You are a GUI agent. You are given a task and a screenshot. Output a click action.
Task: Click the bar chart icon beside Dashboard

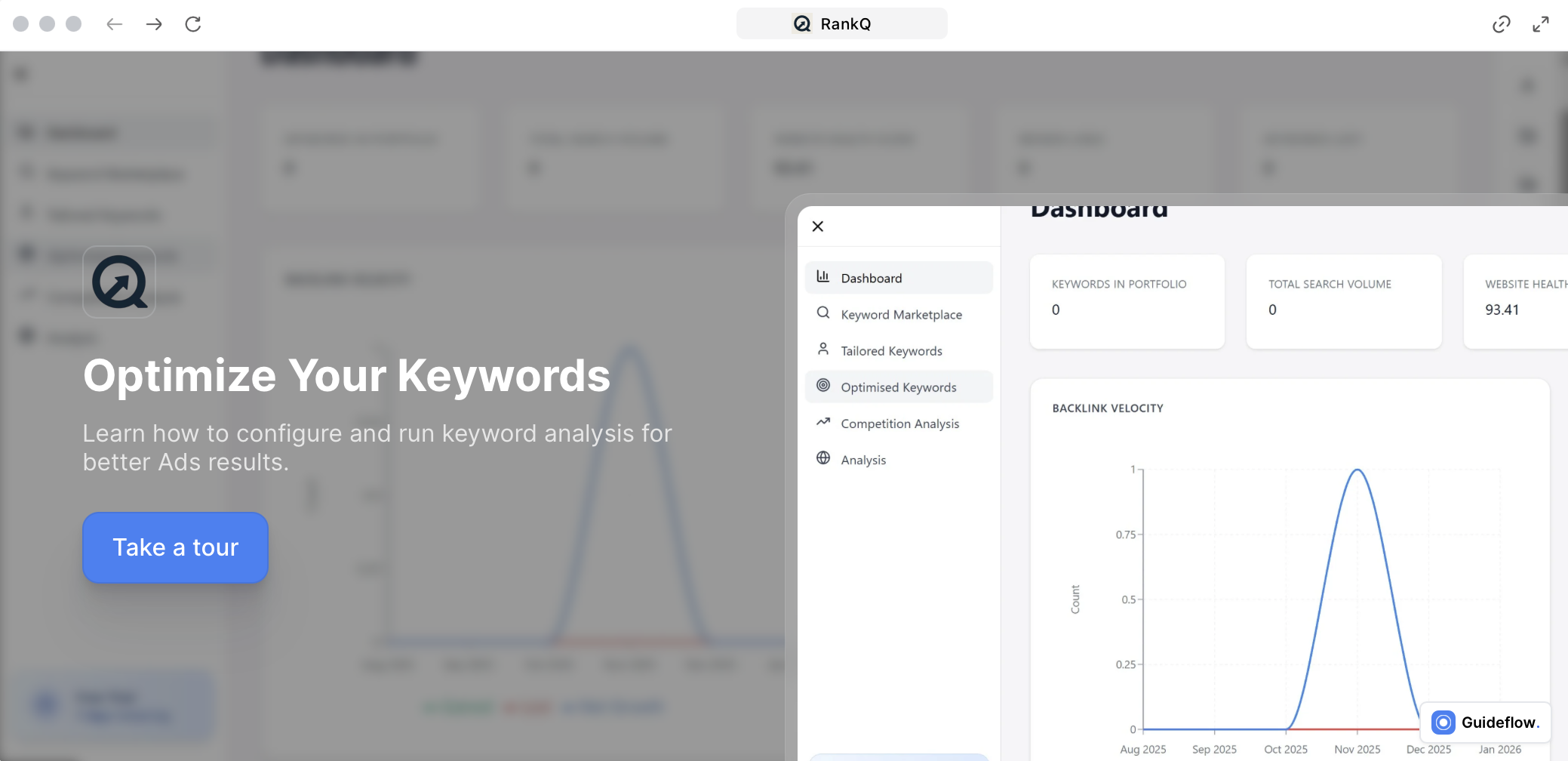[823, 277]
